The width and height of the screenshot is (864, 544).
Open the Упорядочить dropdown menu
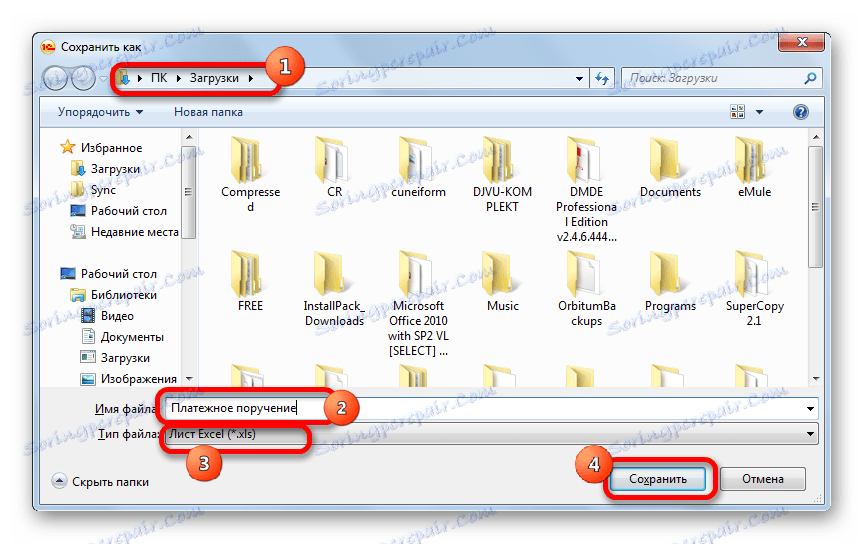point(100,112)
